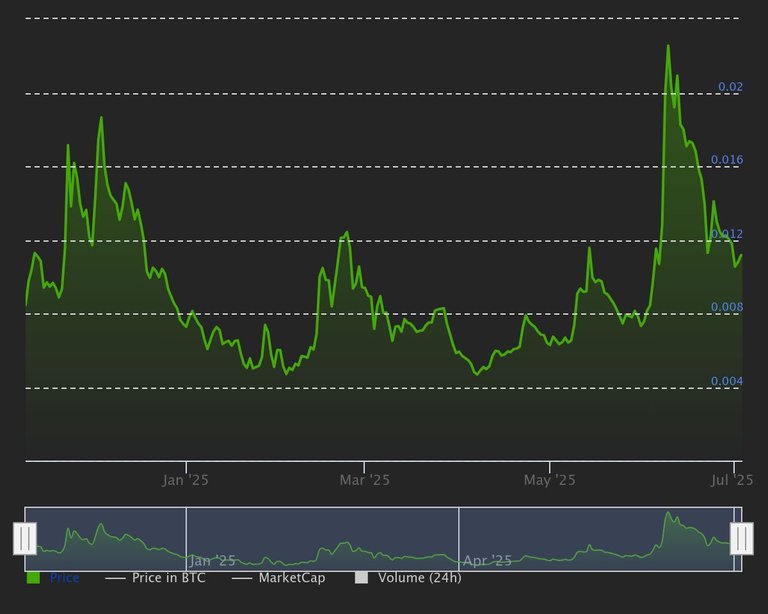Screen dimensions: 768x614
Task: Click the navigator chart near Jan '25
Action: click(212, 561)
